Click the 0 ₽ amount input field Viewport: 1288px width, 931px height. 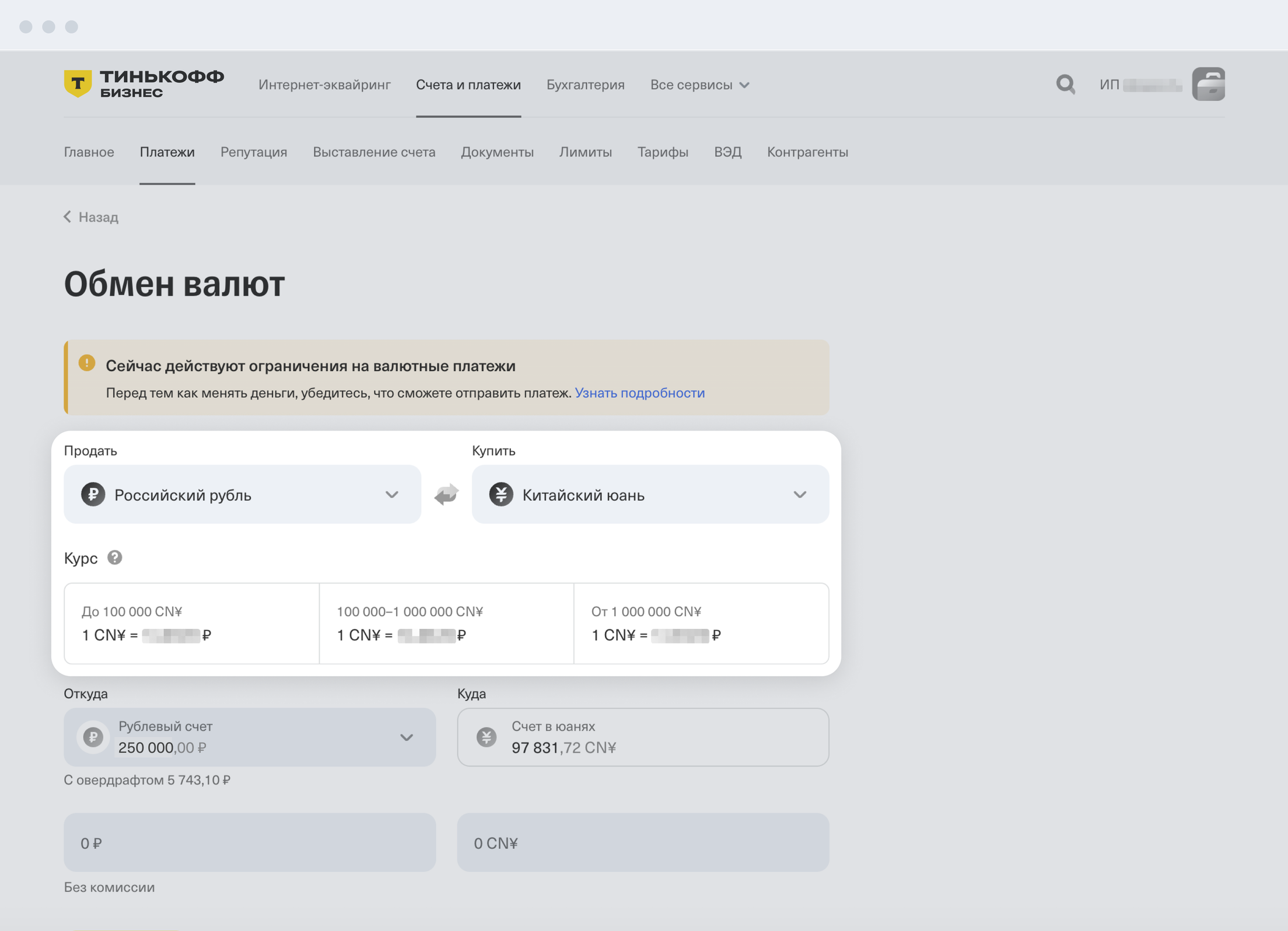[249, 842]
